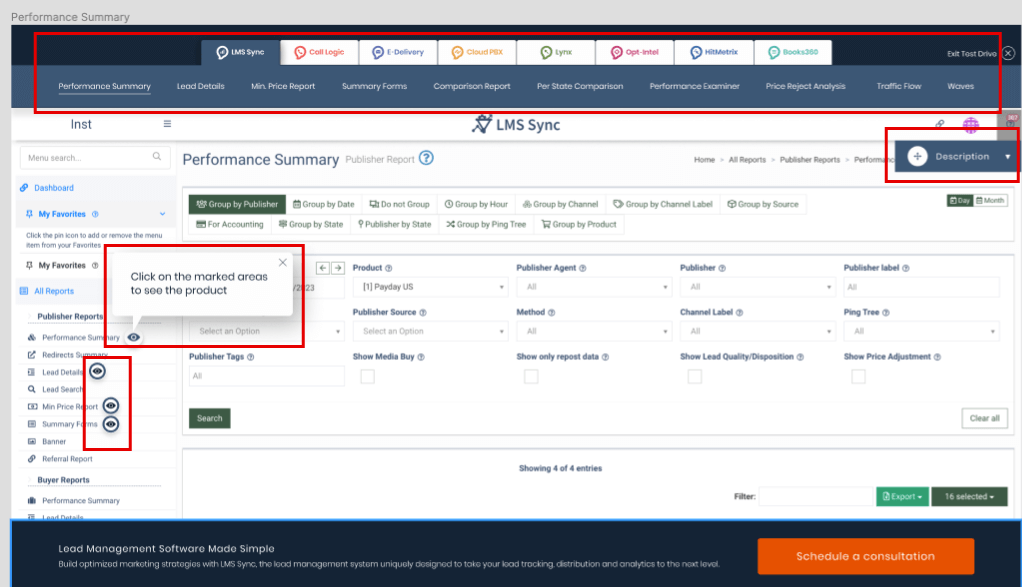
Task: Click the help icon next to Publisher Agent
Action: (x=583, y=268)
